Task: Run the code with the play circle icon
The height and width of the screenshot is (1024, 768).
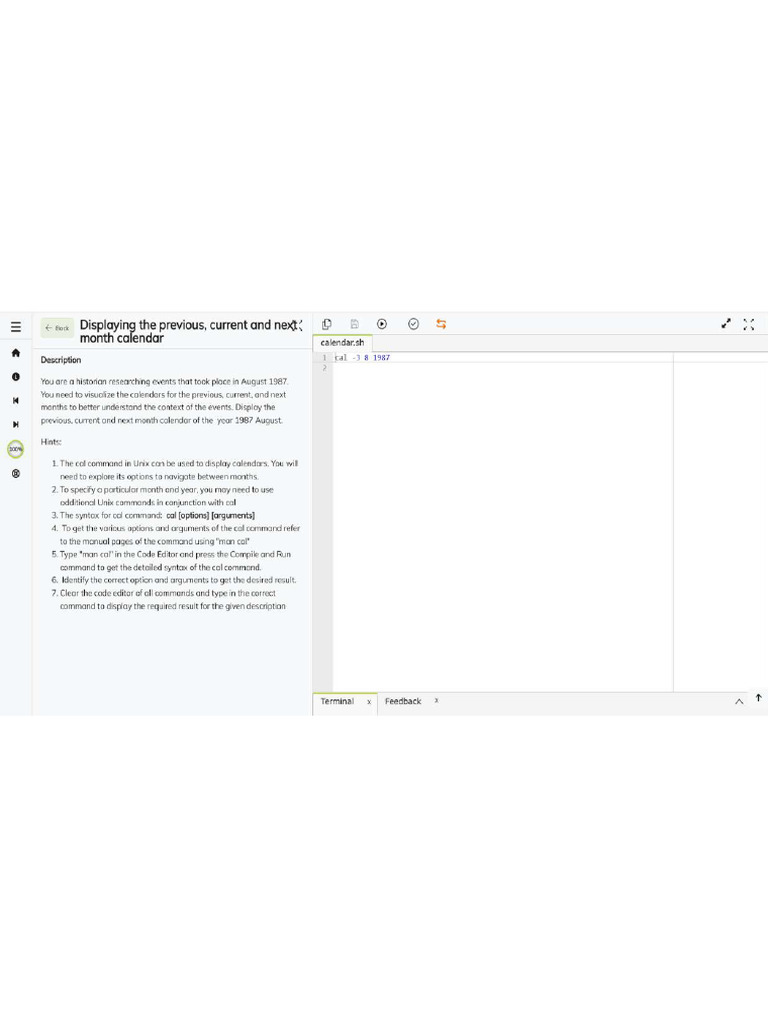Action: tap(382, 324)
